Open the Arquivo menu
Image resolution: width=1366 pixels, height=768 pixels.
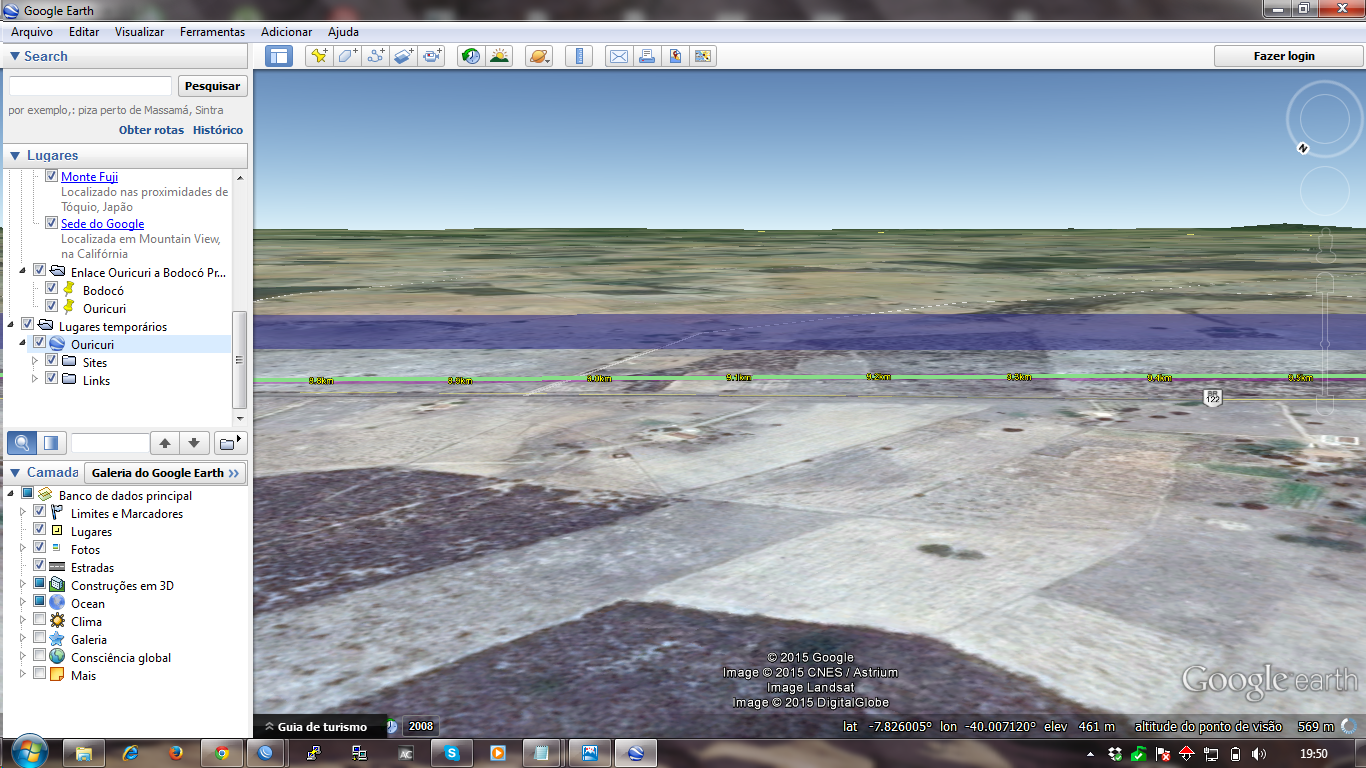click(x=32, y=32)
